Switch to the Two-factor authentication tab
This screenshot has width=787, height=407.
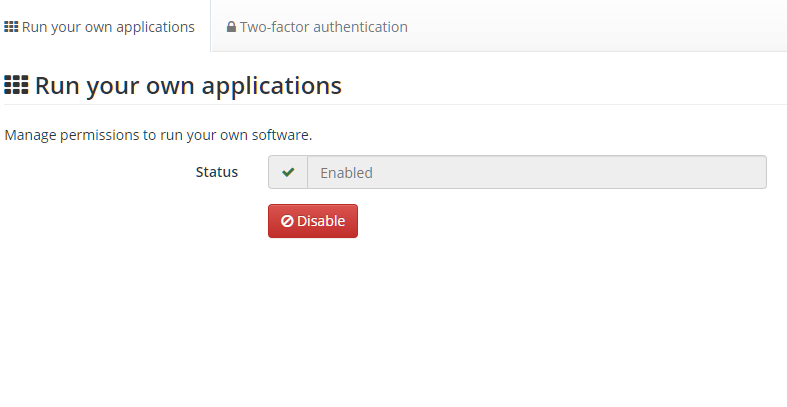(x=317, y=27)
